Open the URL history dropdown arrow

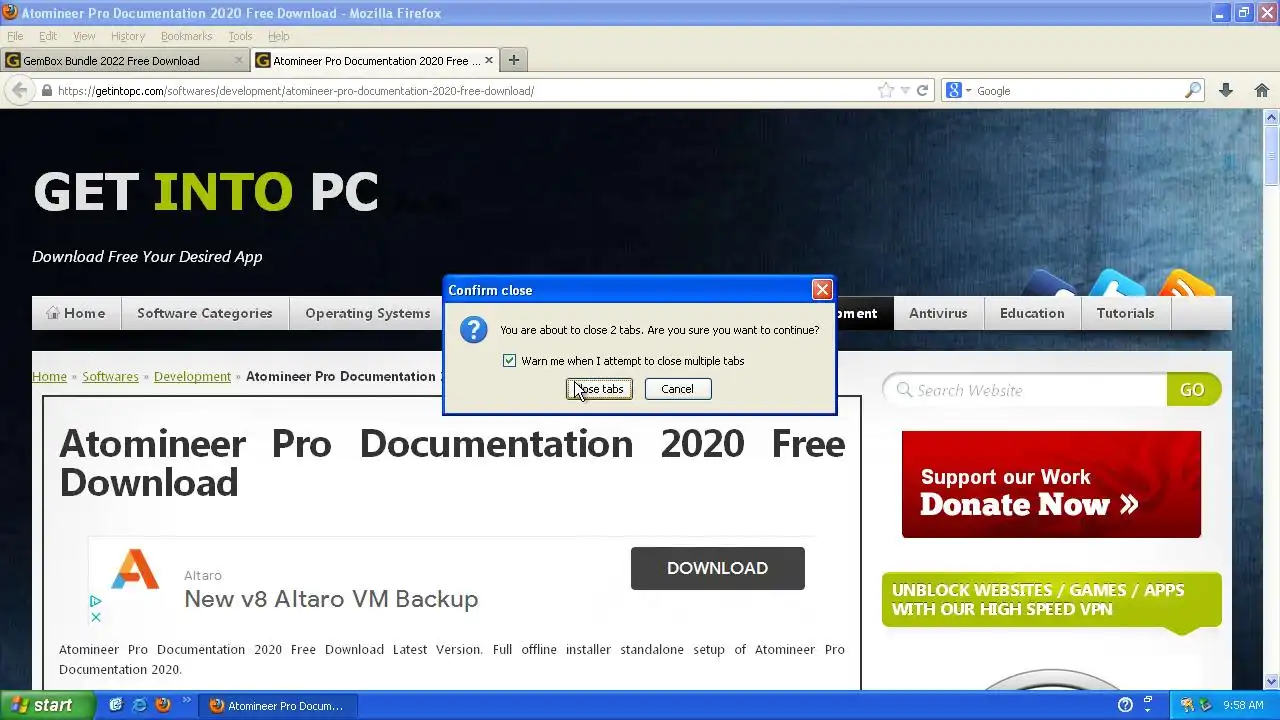pyautogui.click(x=905, y=90)
